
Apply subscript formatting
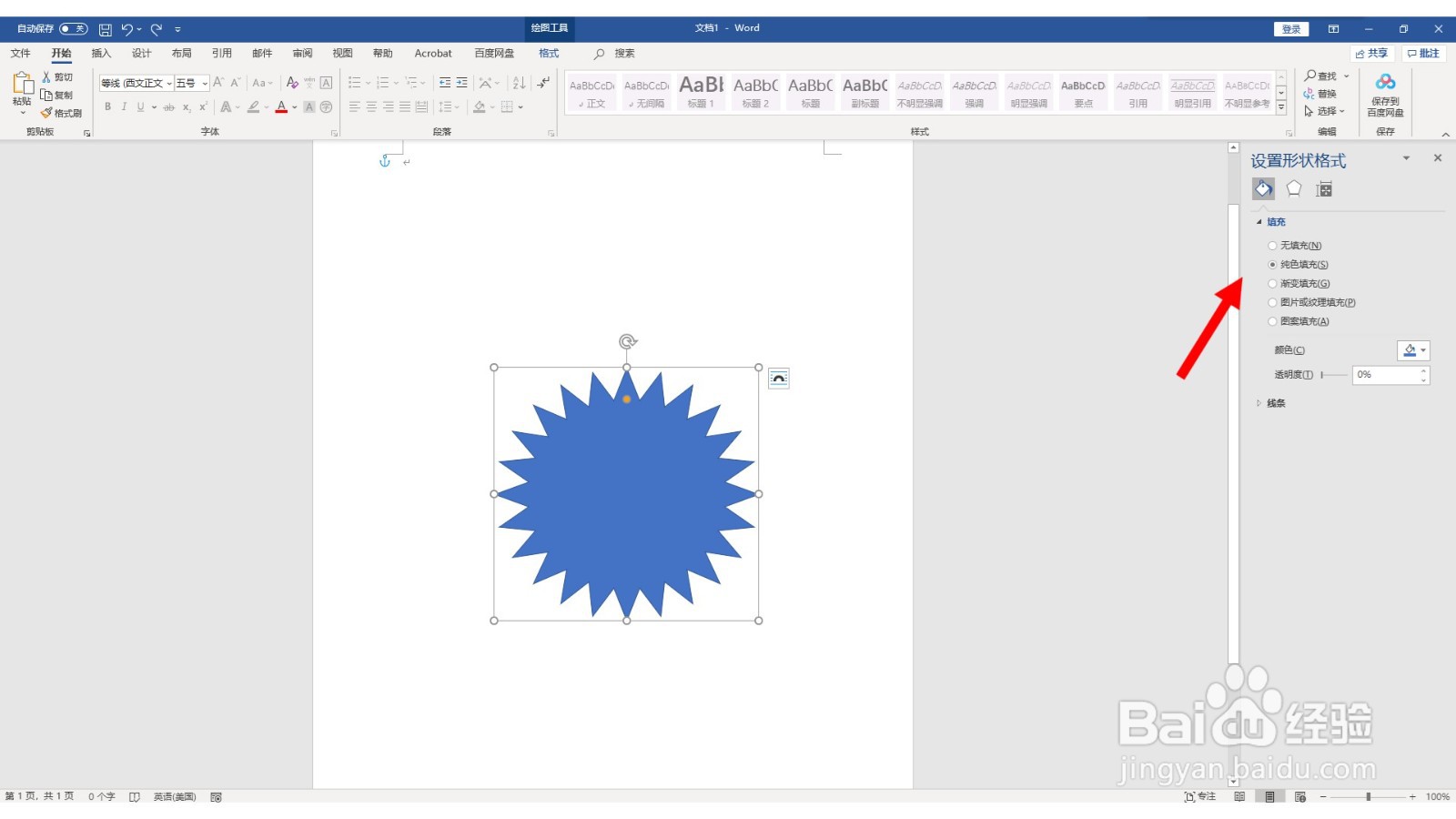[187, 107]
